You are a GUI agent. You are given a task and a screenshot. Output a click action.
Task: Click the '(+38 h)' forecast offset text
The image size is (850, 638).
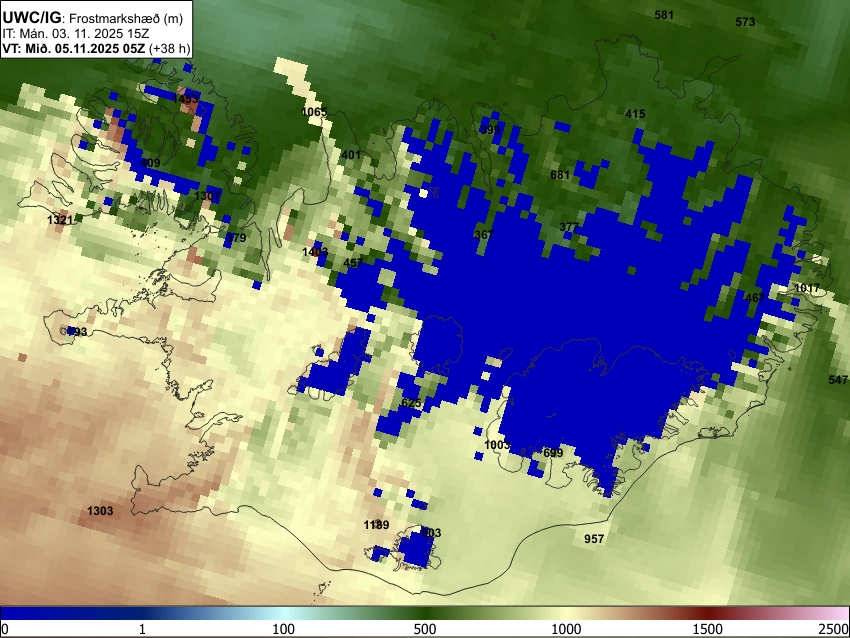(x=169, y=48)
